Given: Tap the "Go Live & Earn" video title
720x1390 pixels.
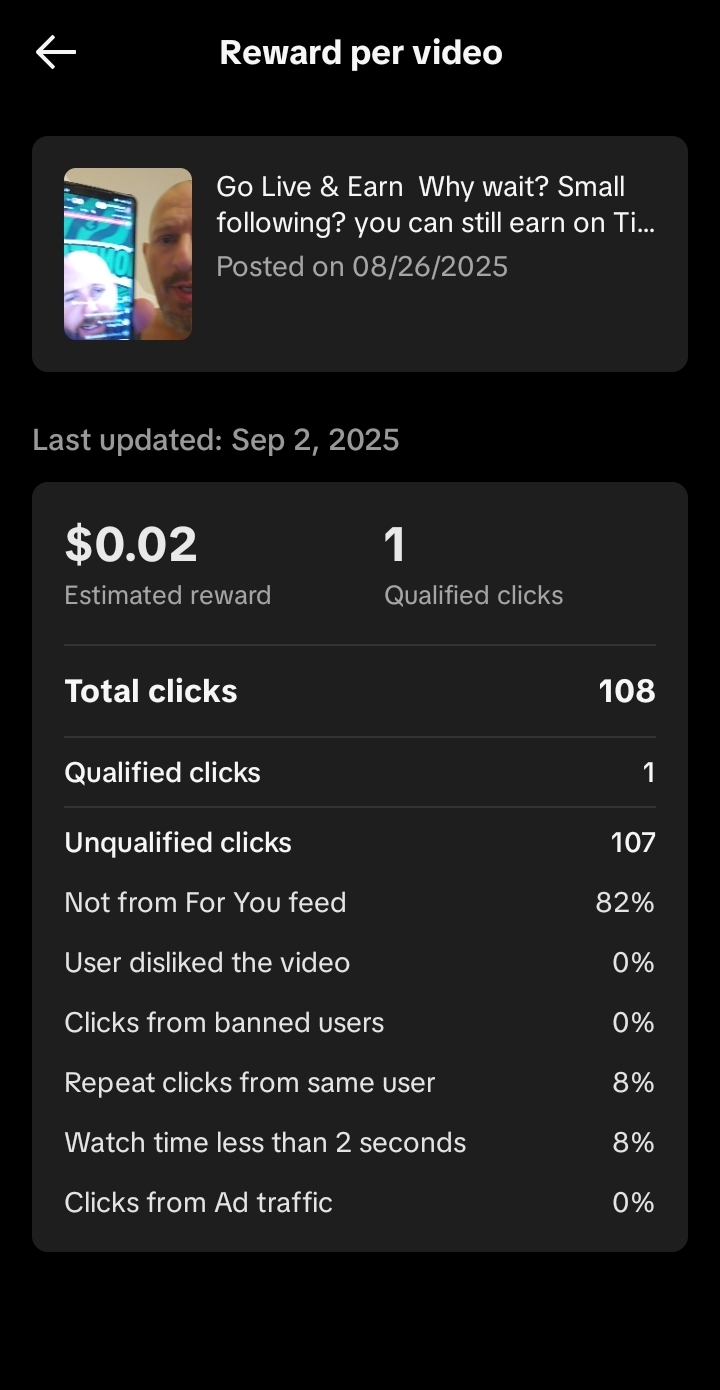Looking at the screenshot, I should (x=435, y=205).
